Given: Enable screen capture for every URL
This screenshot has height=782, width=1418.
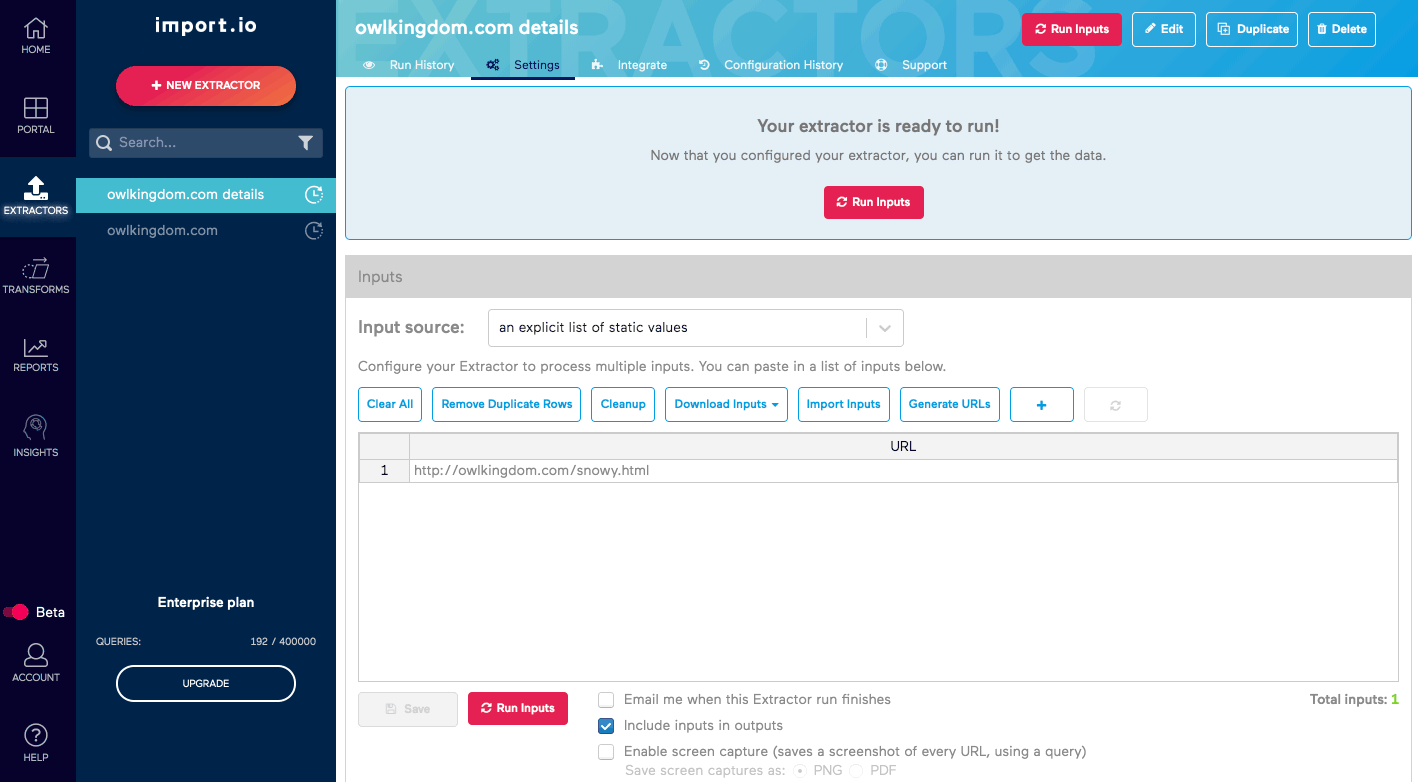Looking at the screenshot, I should [x=605, y=751].
